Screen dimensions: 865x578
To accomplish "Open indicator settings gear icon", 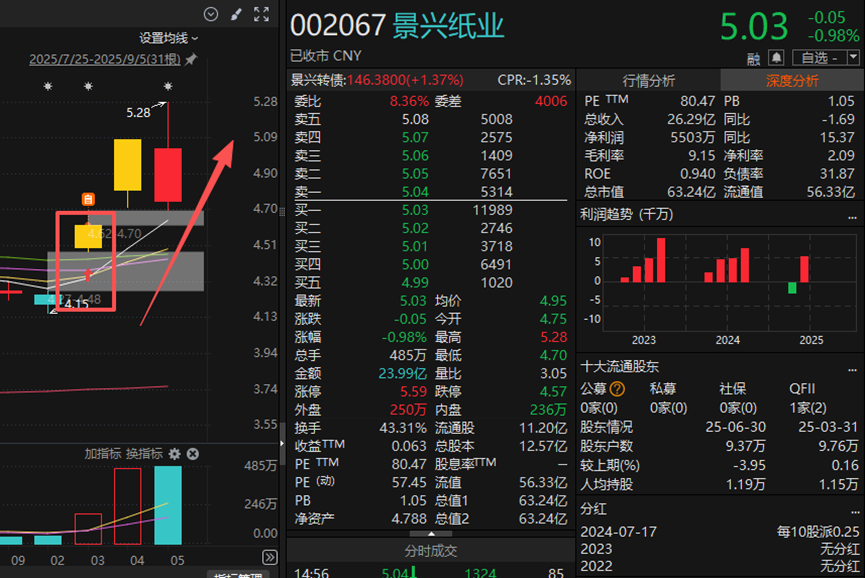I will pyautogui.click(x=174, y=454).
